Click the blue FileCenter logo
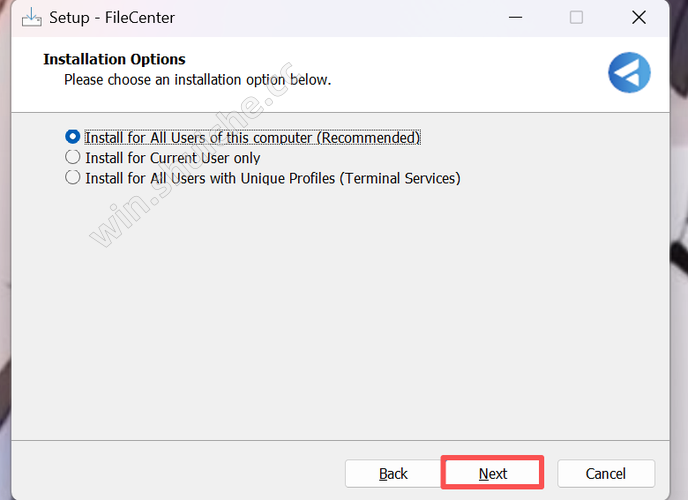Viewport: 688px width, 500px height. (x=629, y=72)
